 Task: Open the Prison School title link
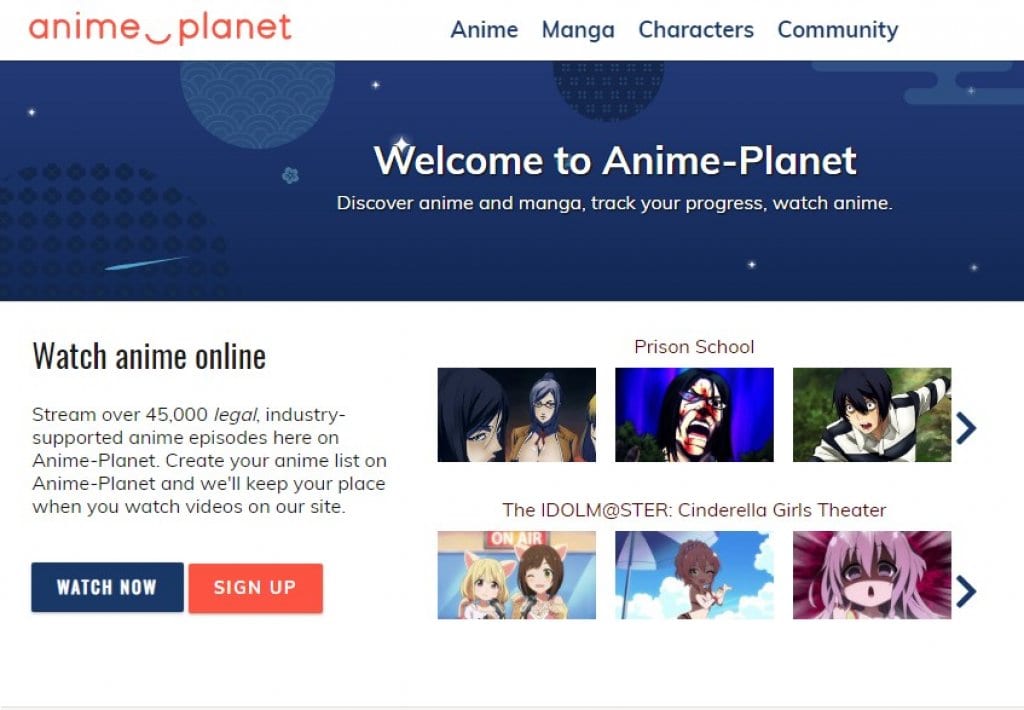point(694,347)
